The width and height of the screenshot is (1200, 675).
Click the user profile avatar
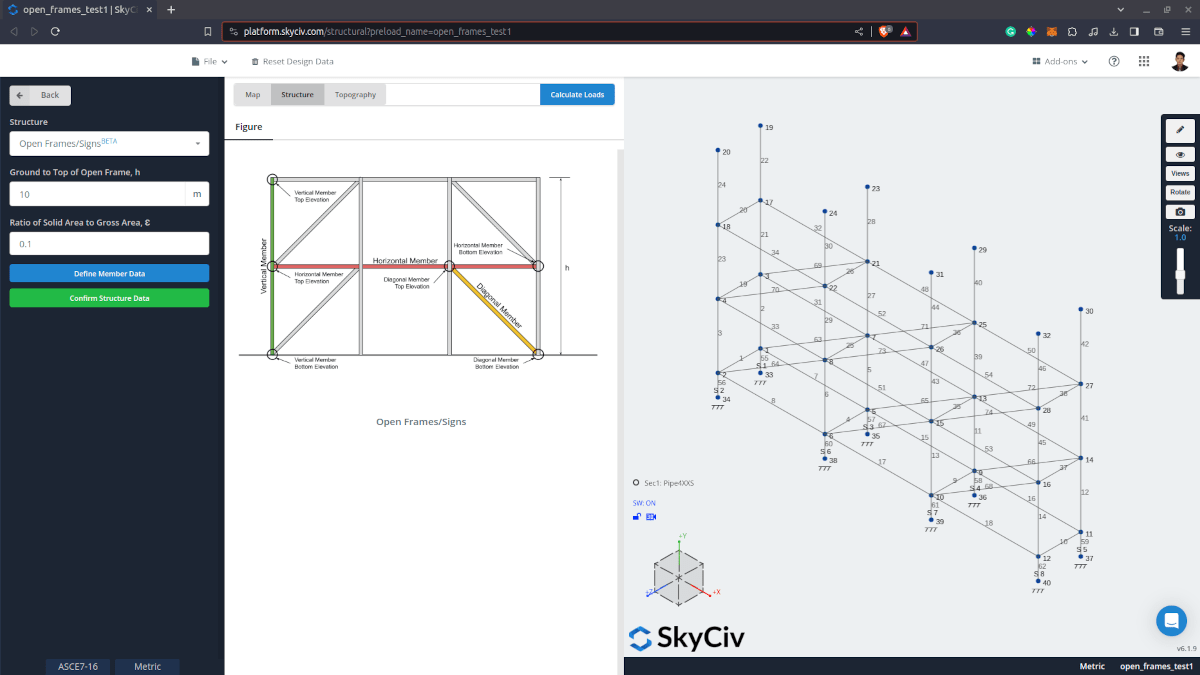click(1180, 61)
